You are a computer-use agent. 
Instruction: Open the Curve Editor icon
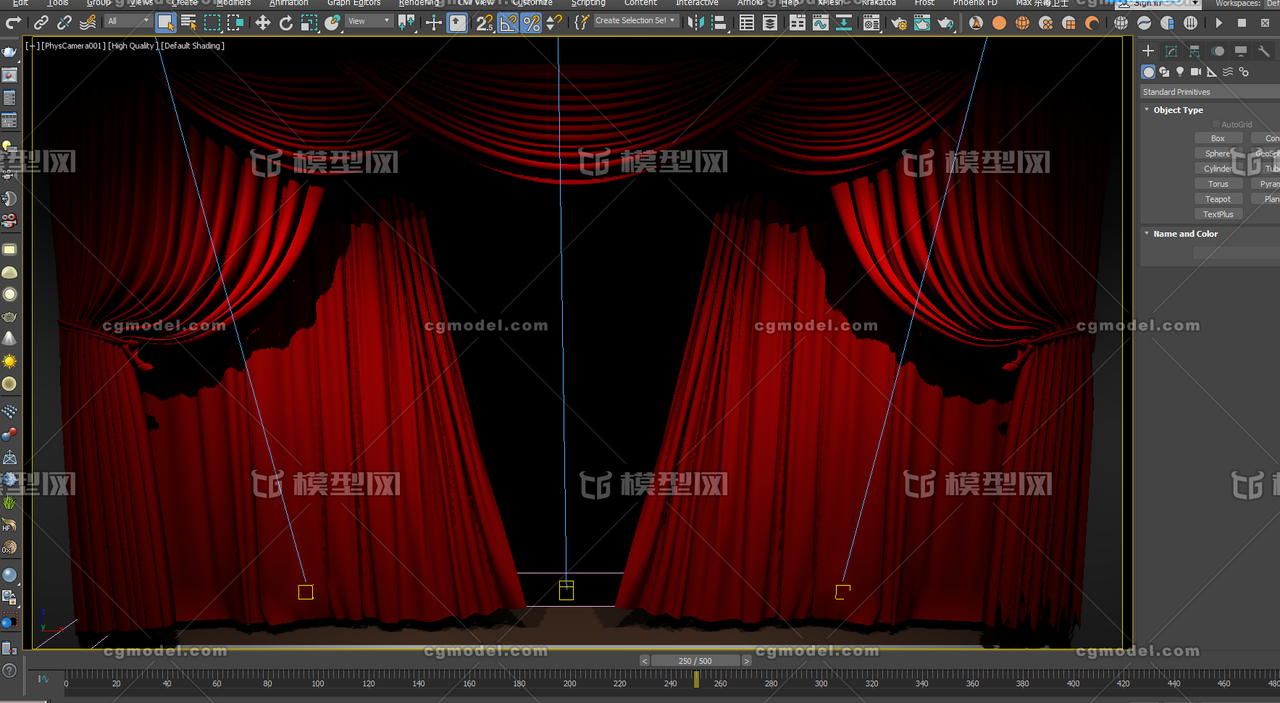pos(821,22)
